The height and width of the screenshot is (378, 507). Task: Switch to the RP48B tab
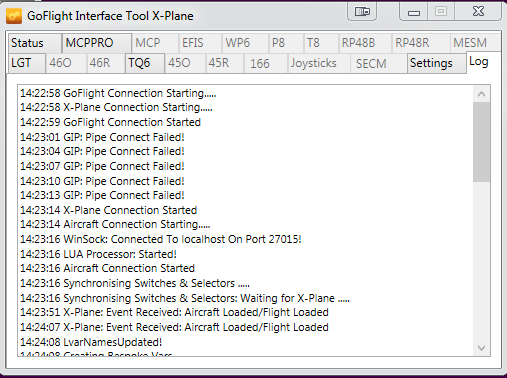pyautogui.click(x=365, y=43)
